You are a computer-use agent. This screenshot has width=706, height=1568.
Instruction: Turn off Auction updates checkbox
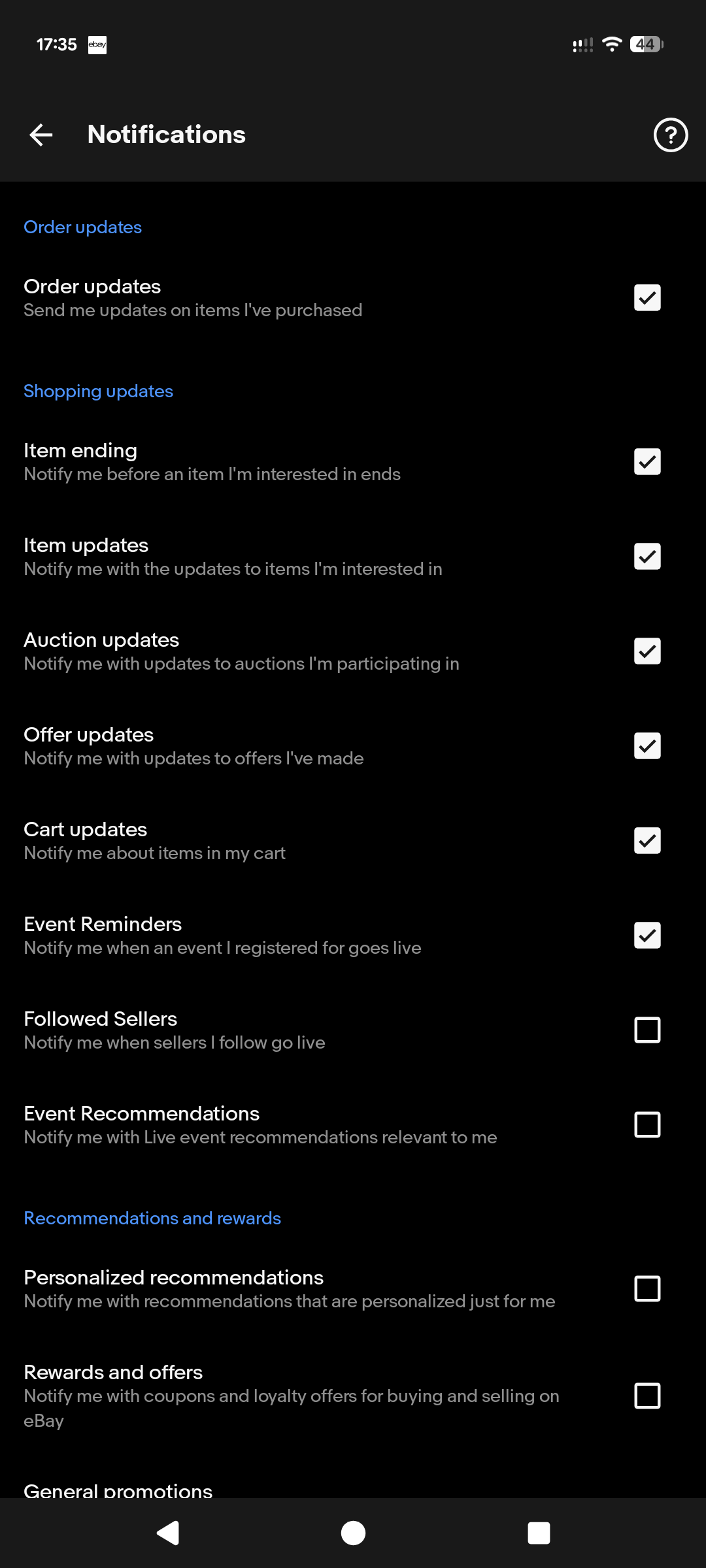tap(647, 651)
